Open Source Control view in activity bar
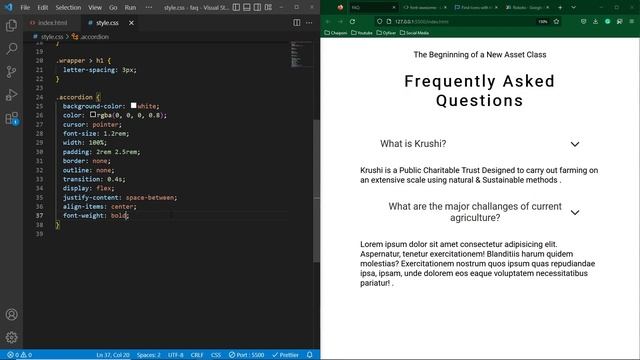Screen dimensions: 640x360 pos(11,72)
